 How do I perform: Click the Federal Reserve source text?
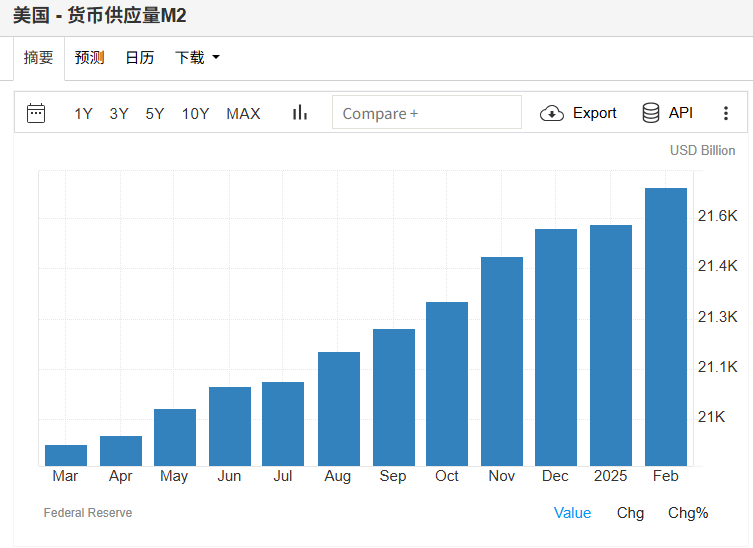coord(87,512)
